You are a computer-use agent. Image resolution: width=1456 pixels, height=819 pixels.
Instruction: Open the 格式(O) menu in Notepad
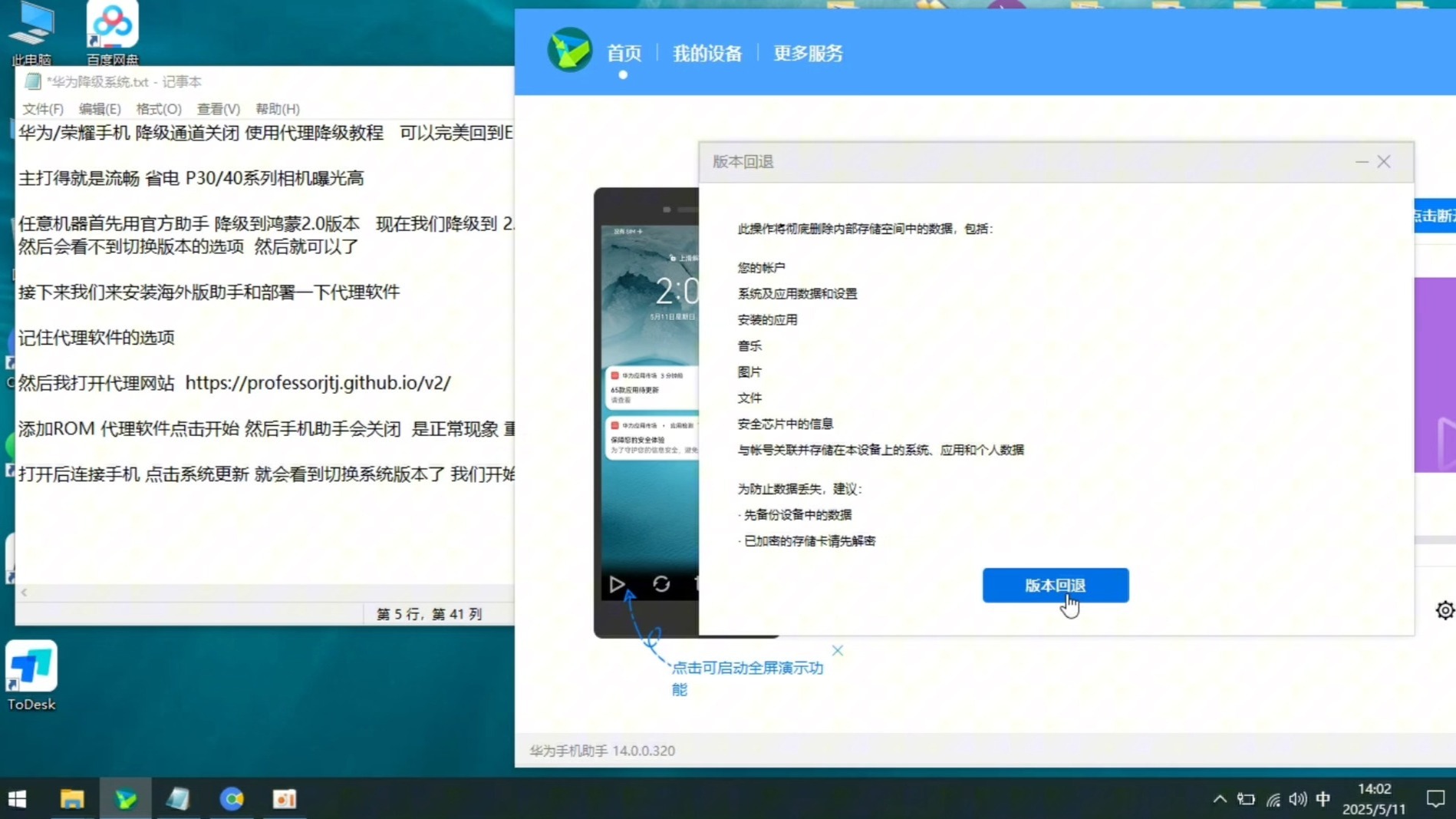click(159, 109)
